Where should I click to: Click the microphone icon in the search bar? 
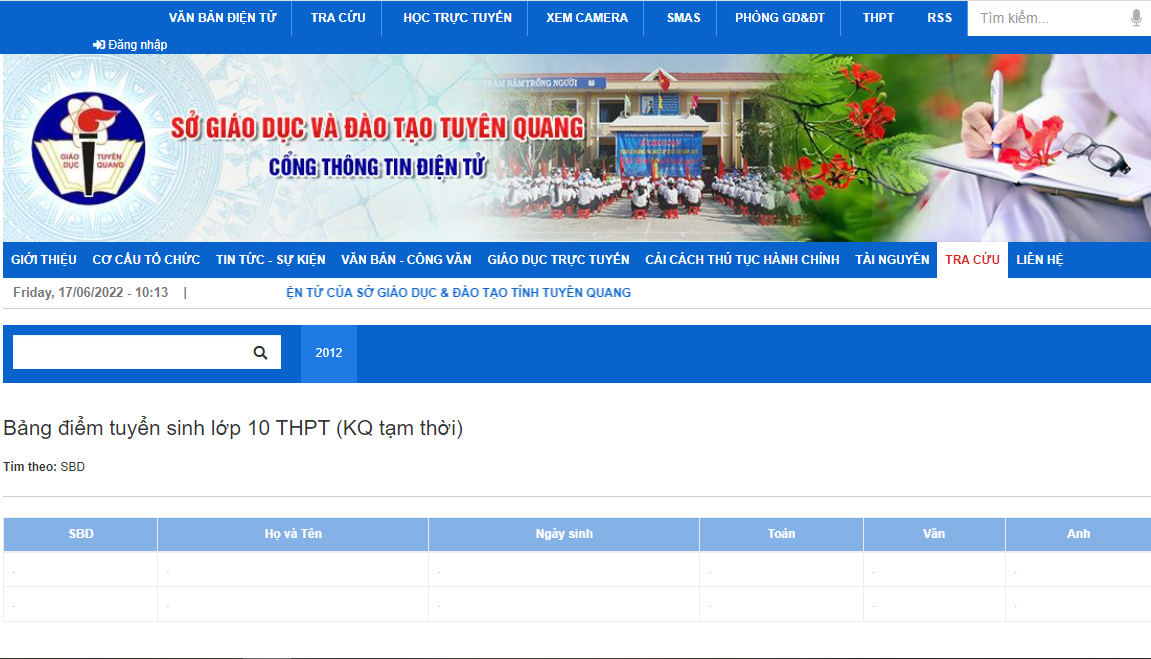(x=1135, y=17)
